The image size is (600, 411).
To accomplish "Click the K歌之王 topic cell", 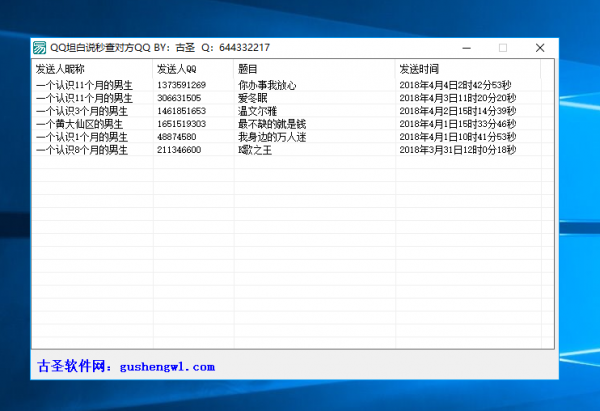I will click(x=255, y=150).
